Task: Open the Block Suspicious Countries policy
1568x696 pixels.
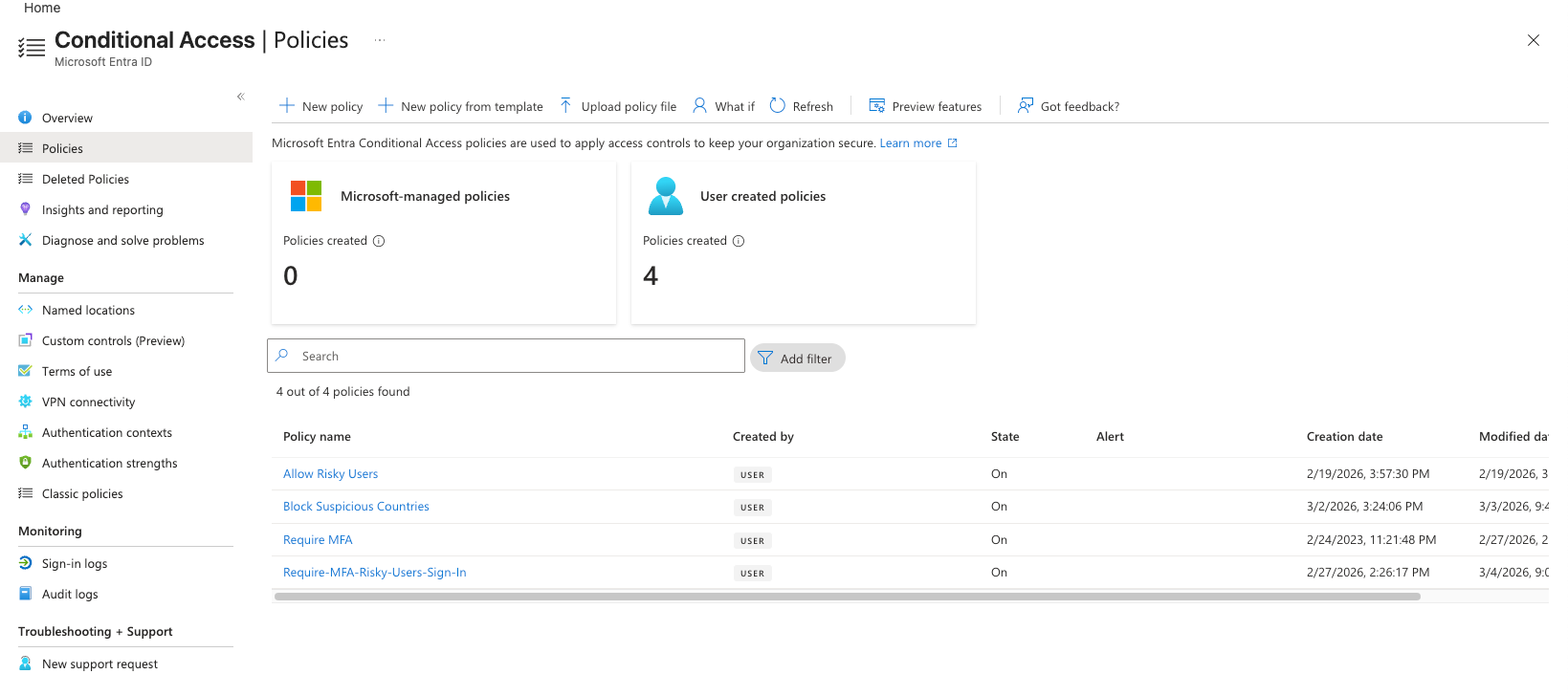Action: pyautogui.click(x=356, y=507)
